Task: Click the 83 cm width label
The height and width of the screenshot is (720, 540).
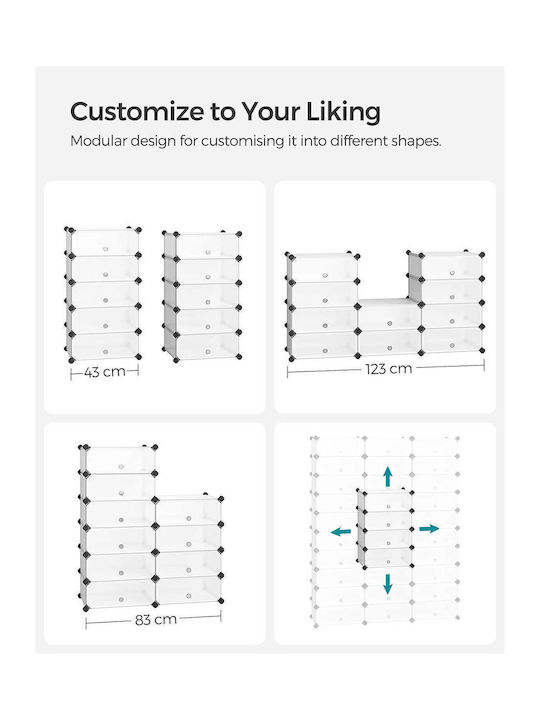Action: pyautogui.click(x=156, y=619)
